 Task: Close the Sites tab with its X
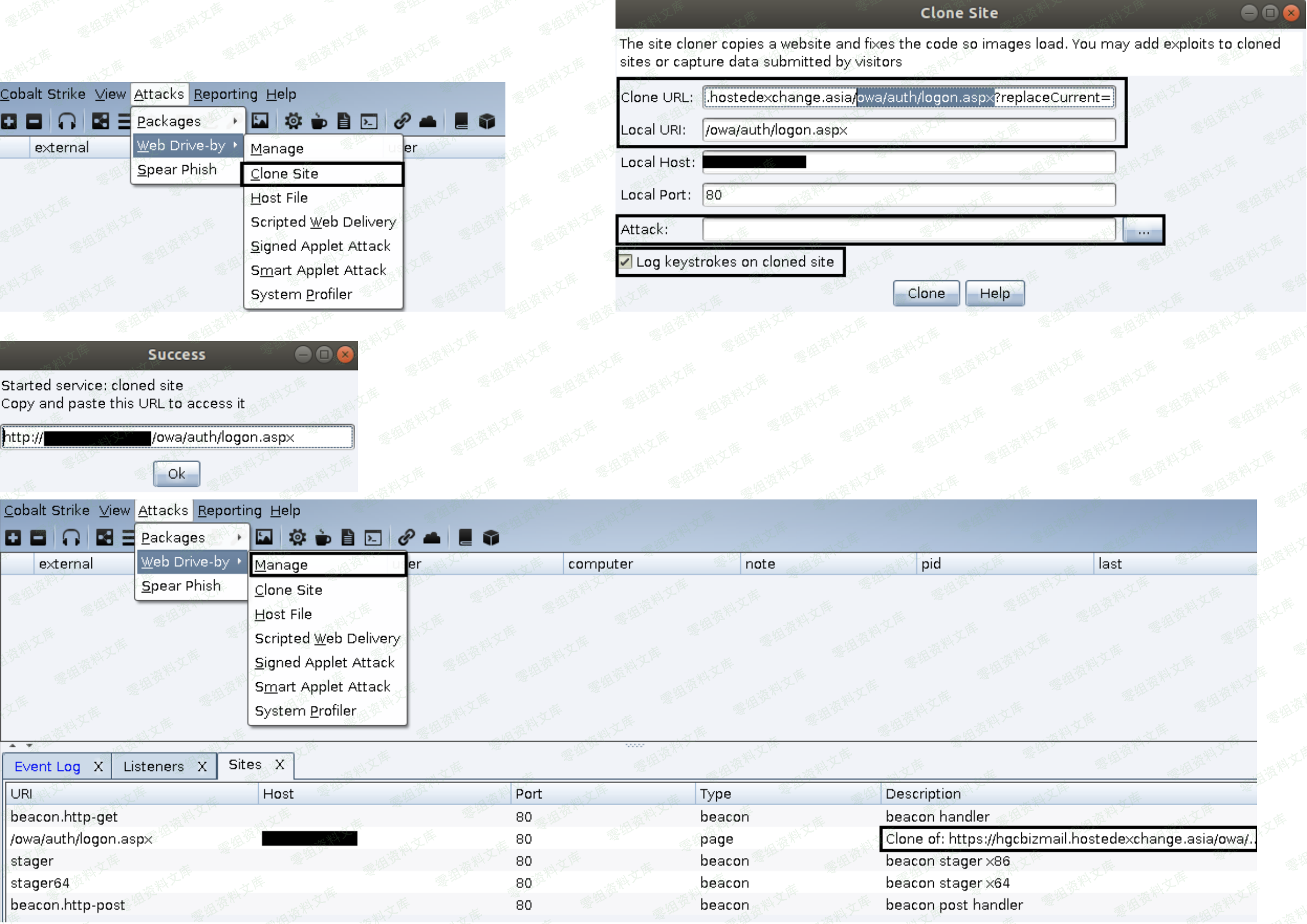280,765
